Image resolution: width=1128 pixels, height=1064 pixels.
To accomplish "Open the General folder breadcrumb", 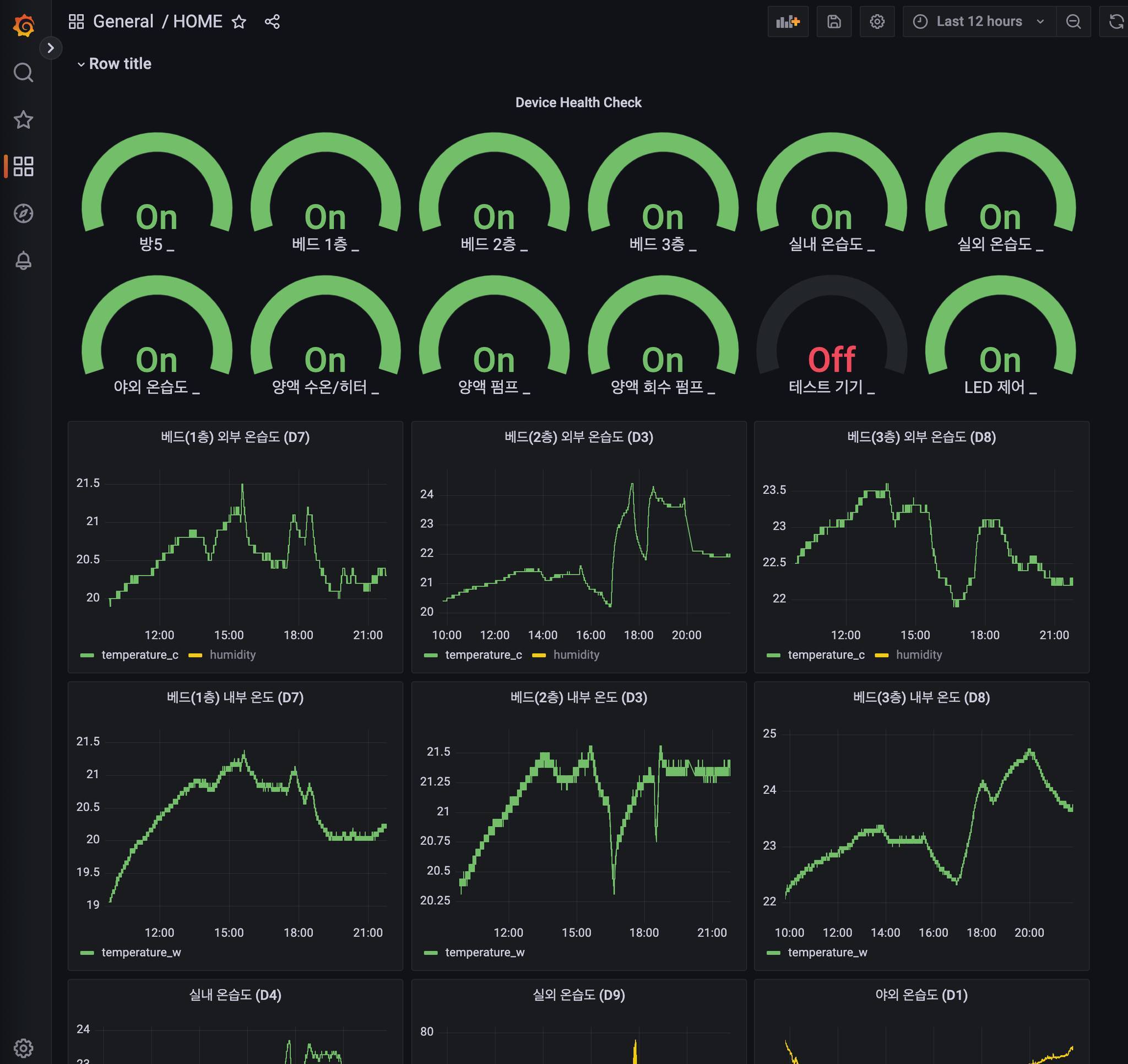I will pyautogui.click(x=123, y=21).
